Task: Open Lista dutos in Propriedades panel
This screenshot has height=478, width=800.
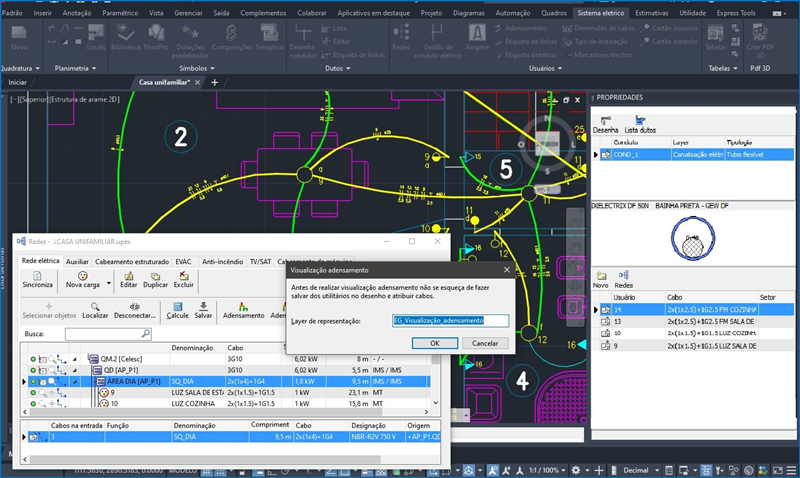Action: 639,120
